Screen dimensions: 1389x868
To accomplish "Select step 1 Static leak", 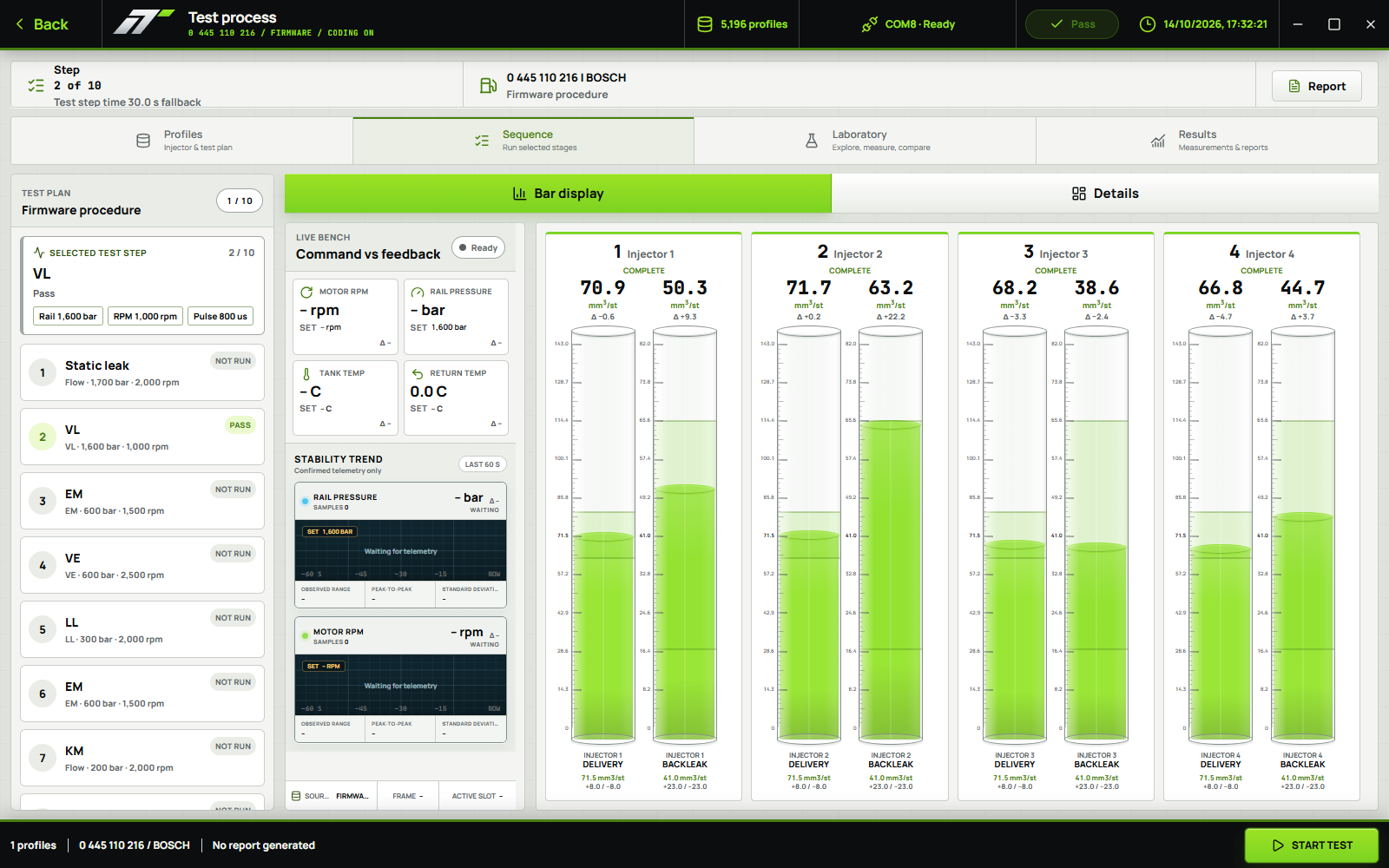I will [x=142, y=372].
